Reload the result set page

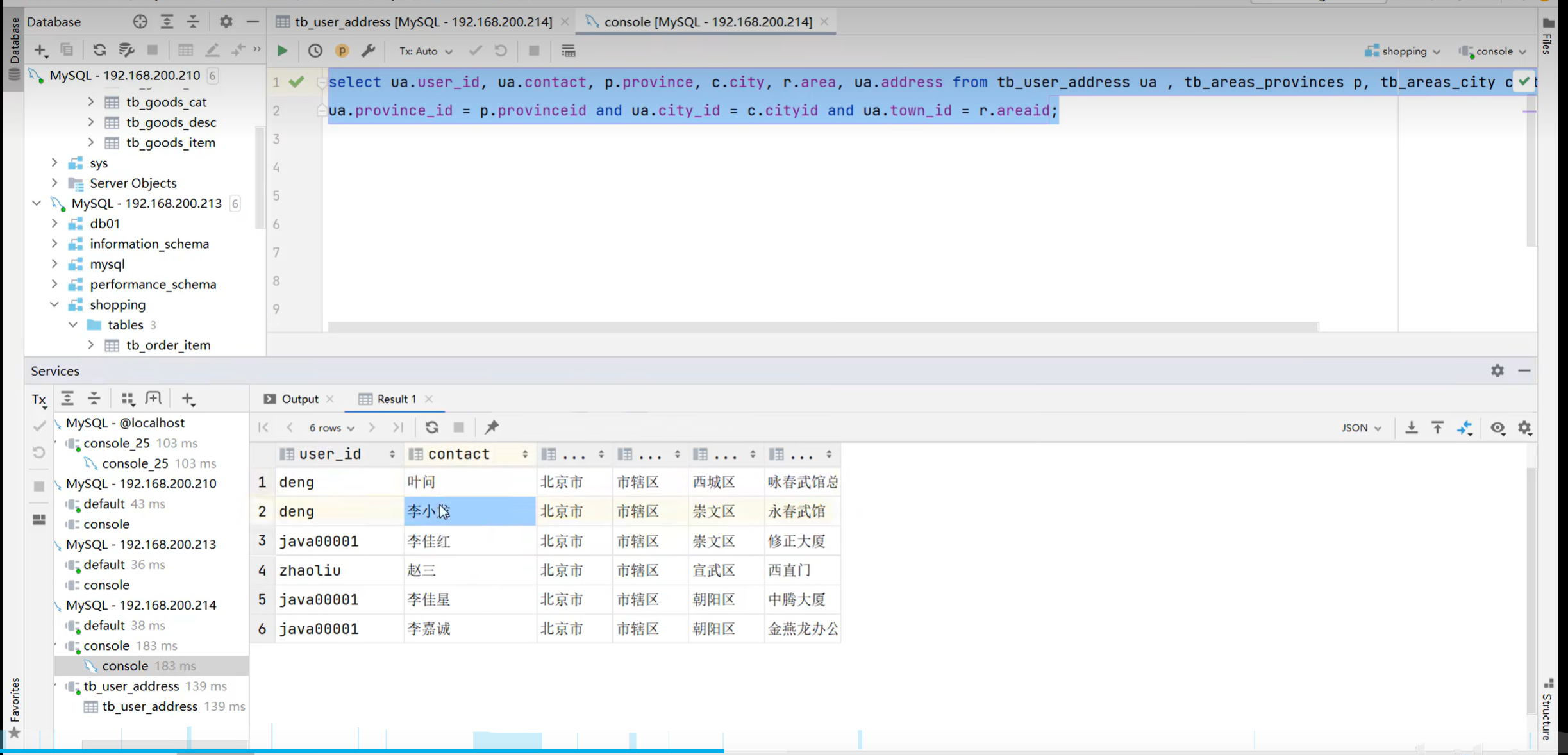431,427
